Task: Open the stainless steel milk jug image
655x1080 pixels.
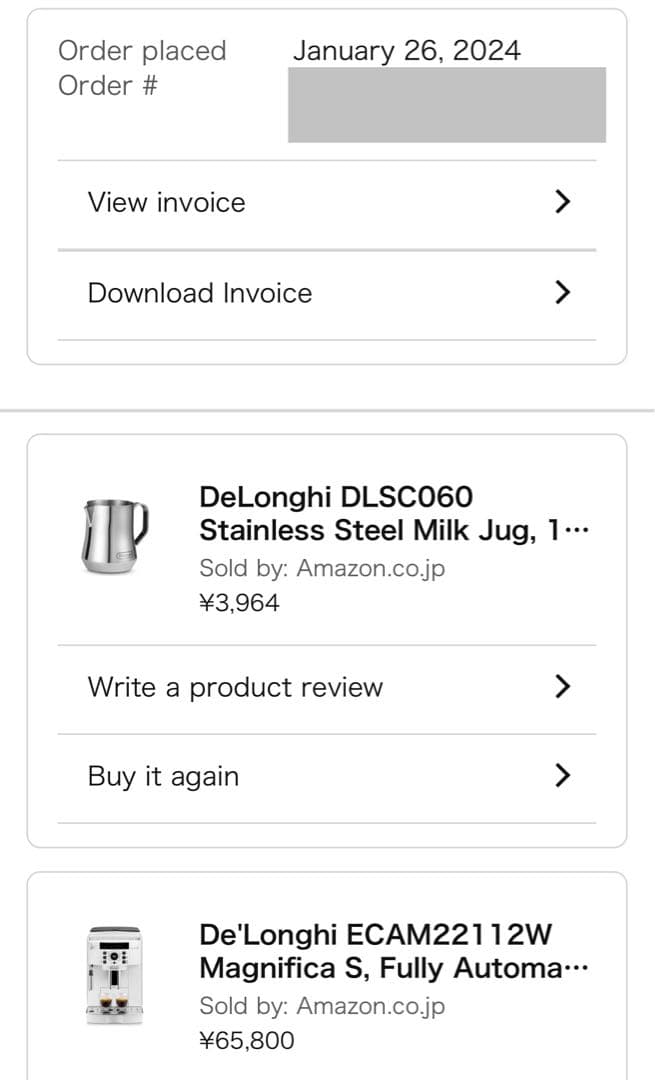Action: [113, 536]
